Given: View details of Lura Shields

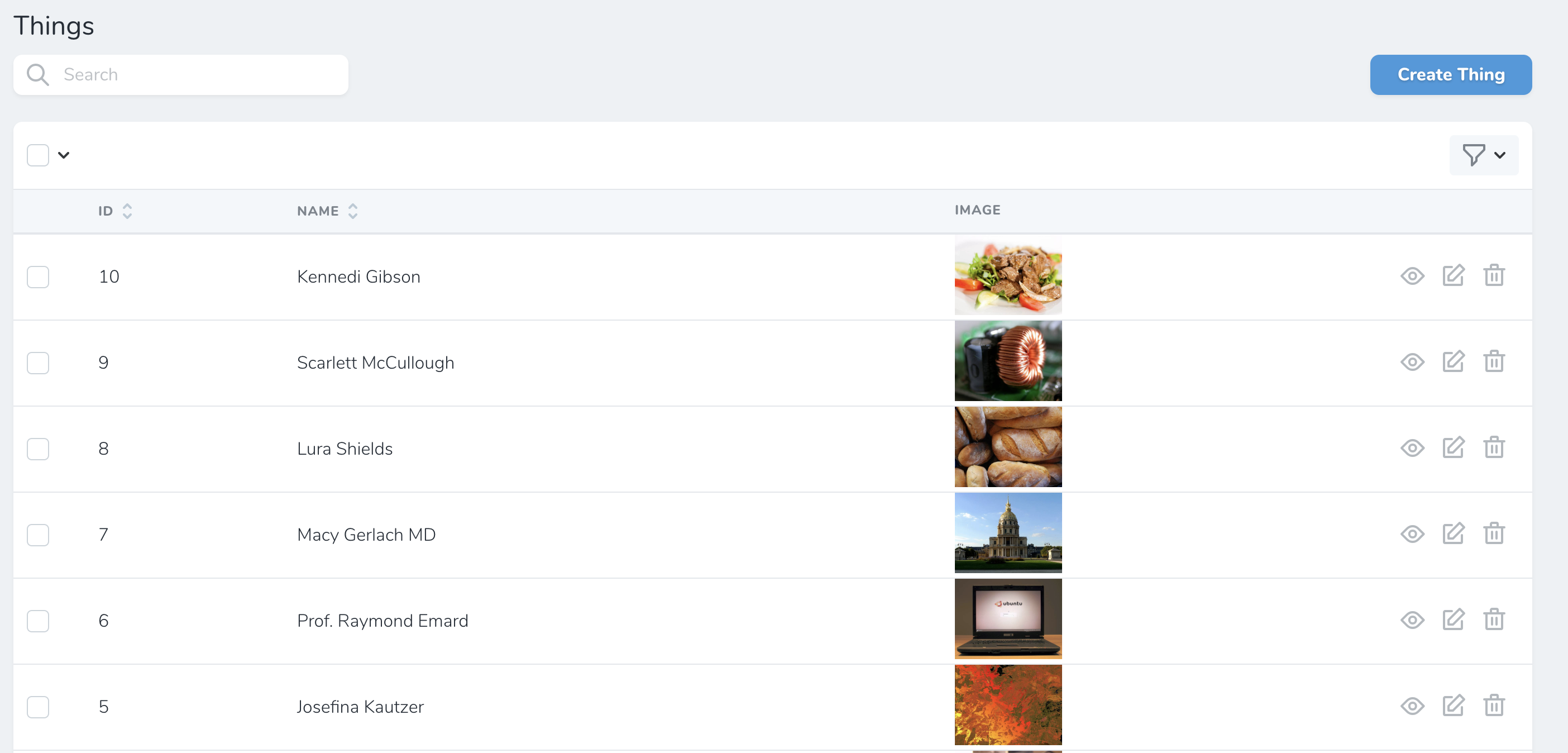Looking at the screenshot, I should [1412, 448].
